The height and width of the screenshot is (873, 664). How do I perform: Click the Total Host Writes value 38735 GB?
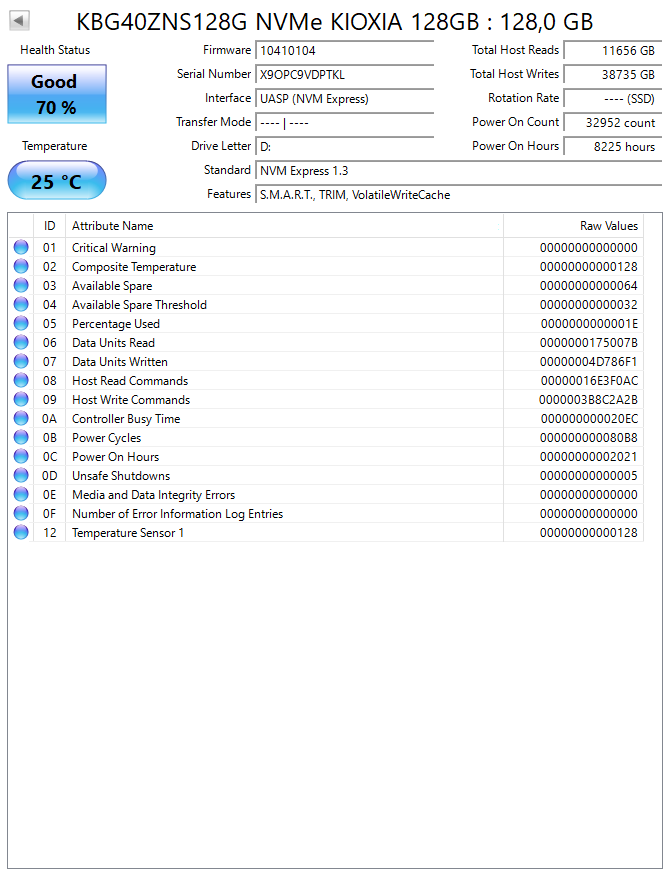coord(612,74)
